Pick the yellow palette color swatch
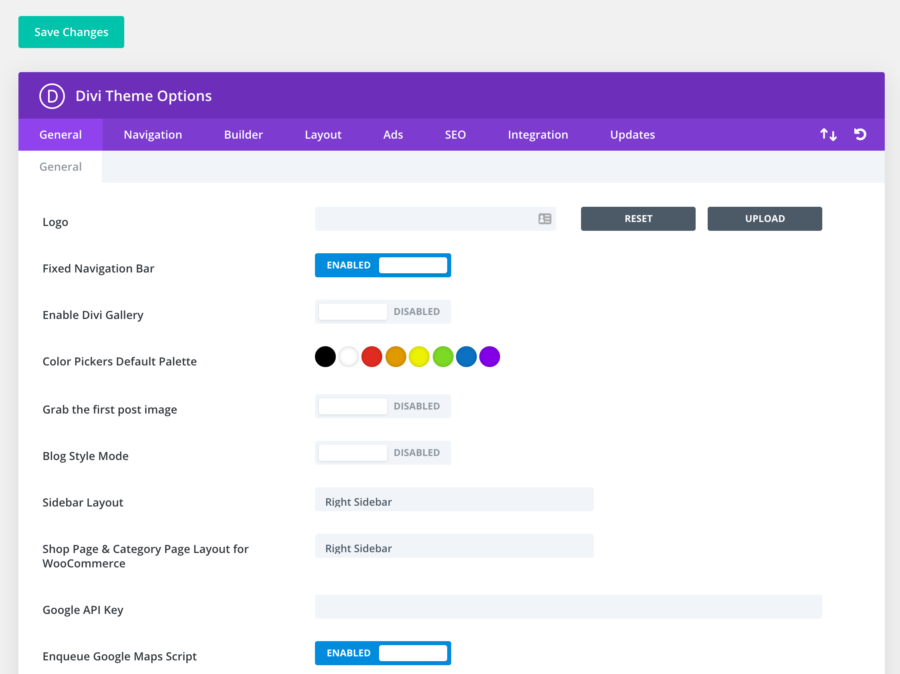 419,357
